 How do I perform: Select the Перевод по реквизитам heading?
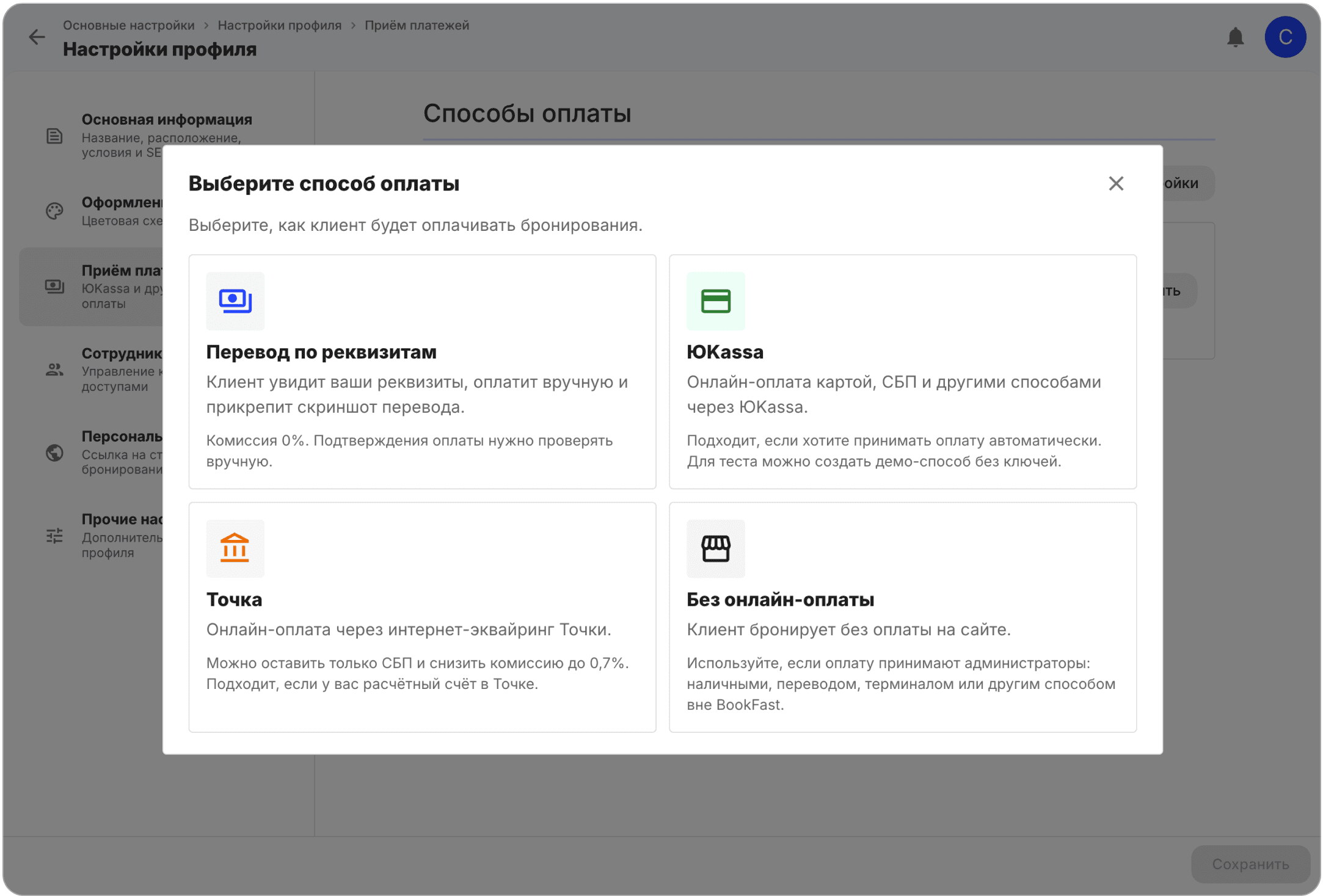pos(321,352)
